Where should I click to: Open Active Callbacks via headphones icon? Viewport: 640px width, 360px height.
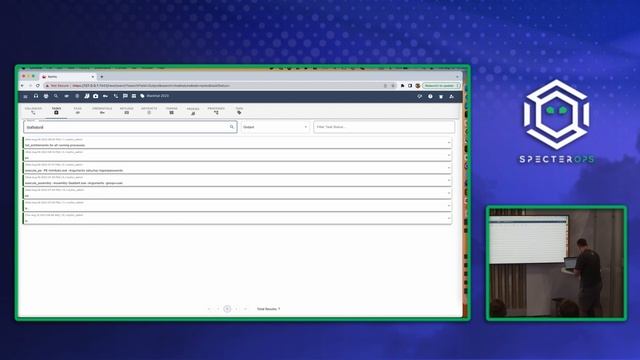click(36, 96)
